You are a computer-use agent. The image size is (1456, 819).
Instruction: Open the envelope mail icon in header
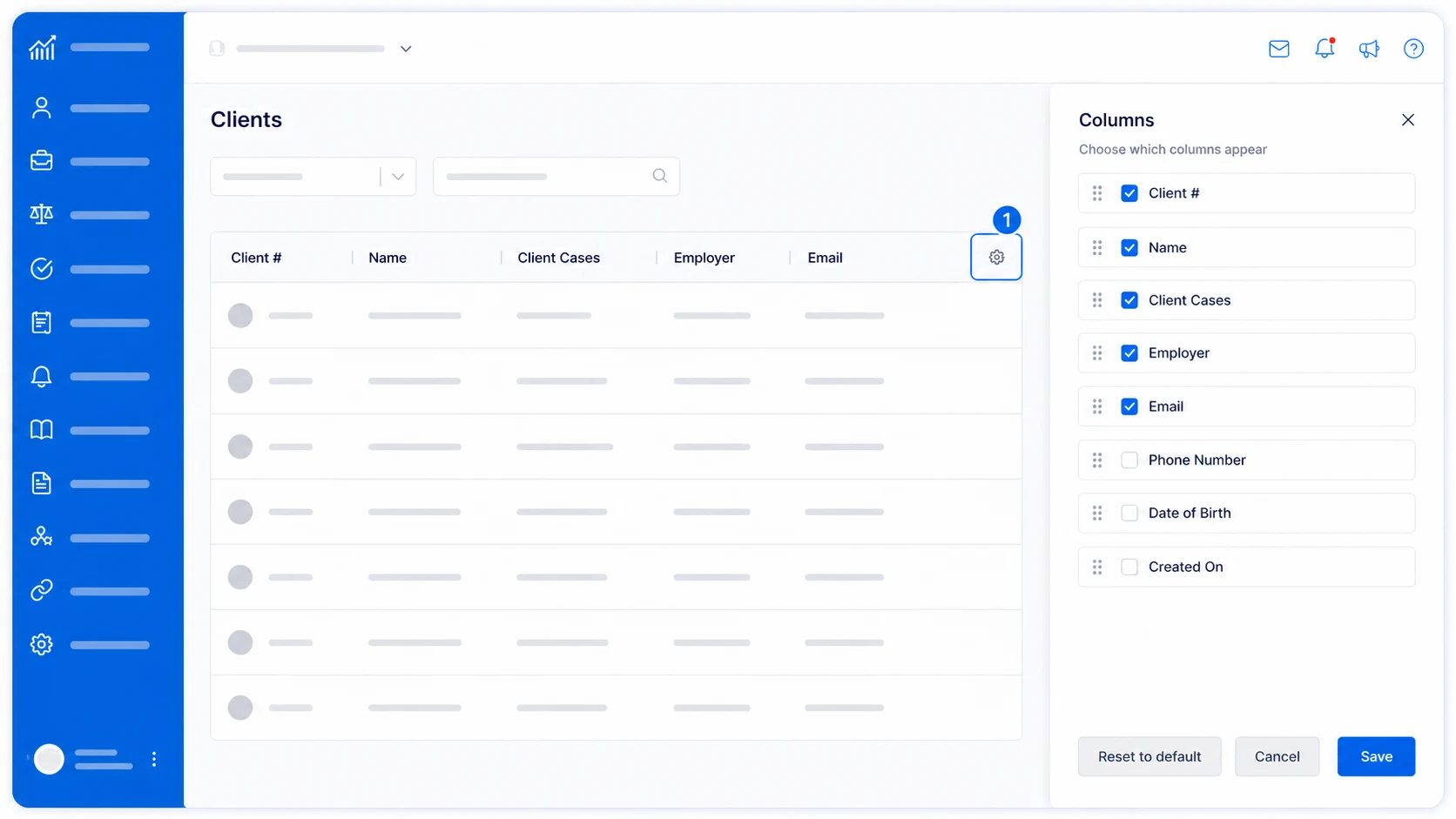click(x=1279, y=49)
